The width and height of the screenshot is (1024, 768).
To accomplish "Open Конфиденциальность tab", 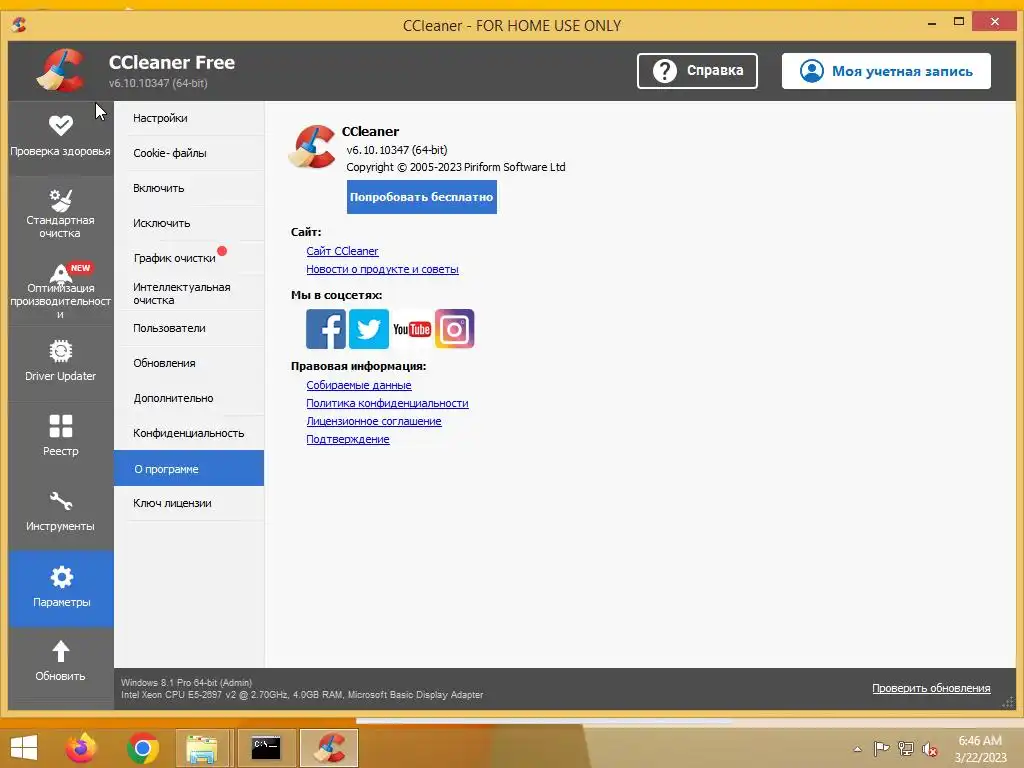I will (x=189, y=433).
